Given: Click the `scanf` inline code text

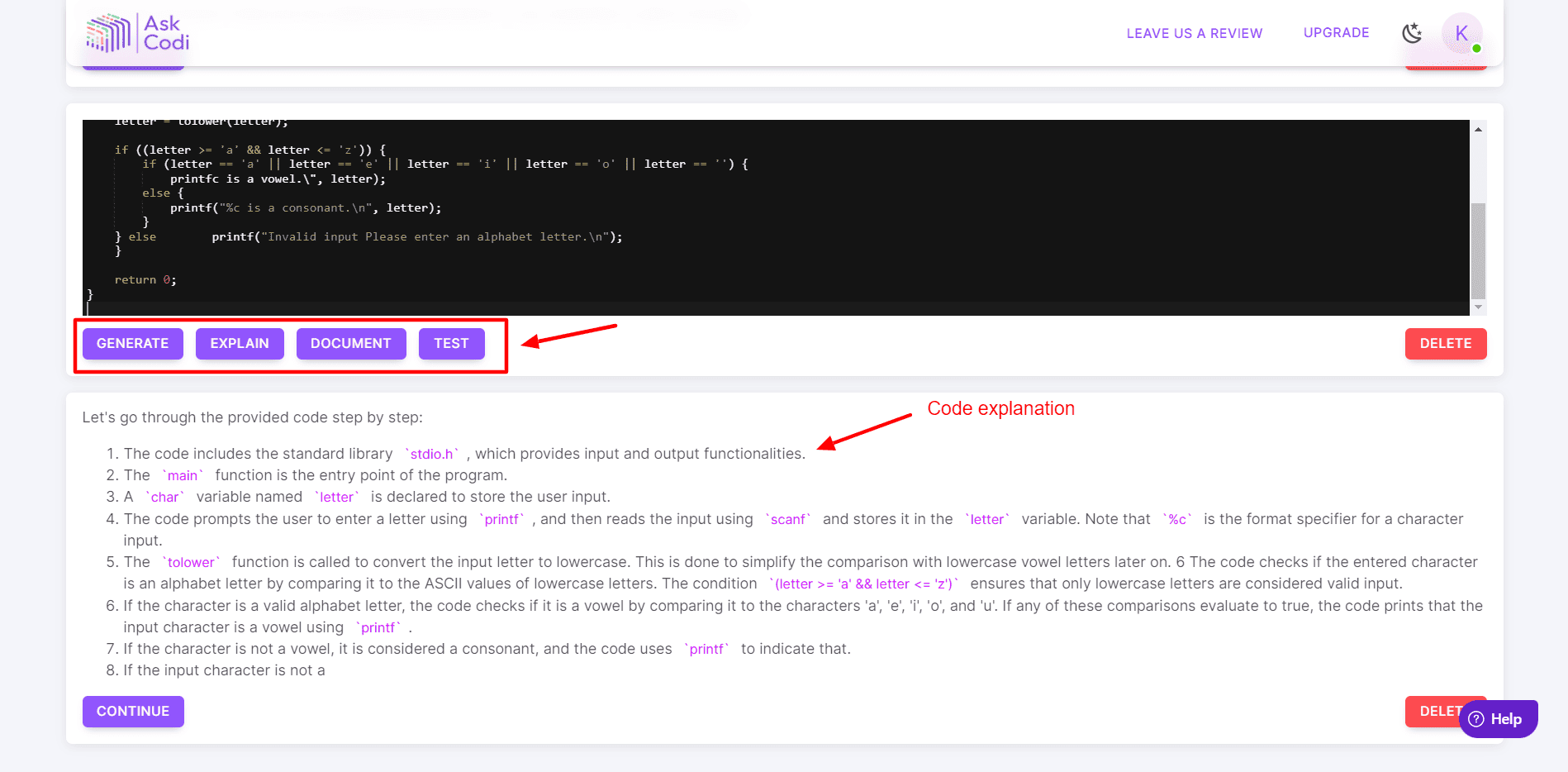Looking at the screenshot, I should pyautogui.click(x=788, y=519).
